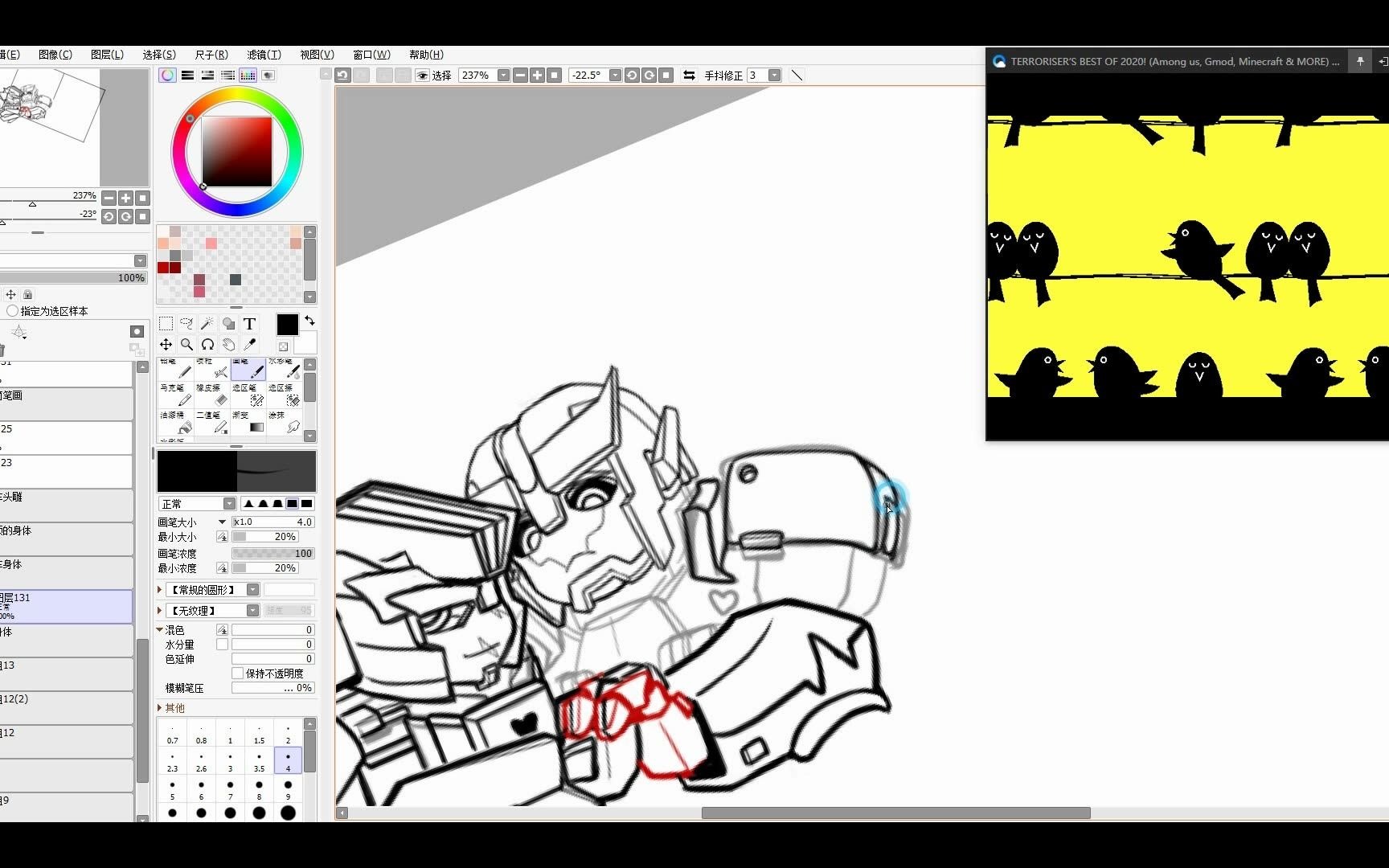The width and height of the screenshot is (1389, 868).
Task: Choose the 选区笔 selection pen
Action: coord(248,395)
